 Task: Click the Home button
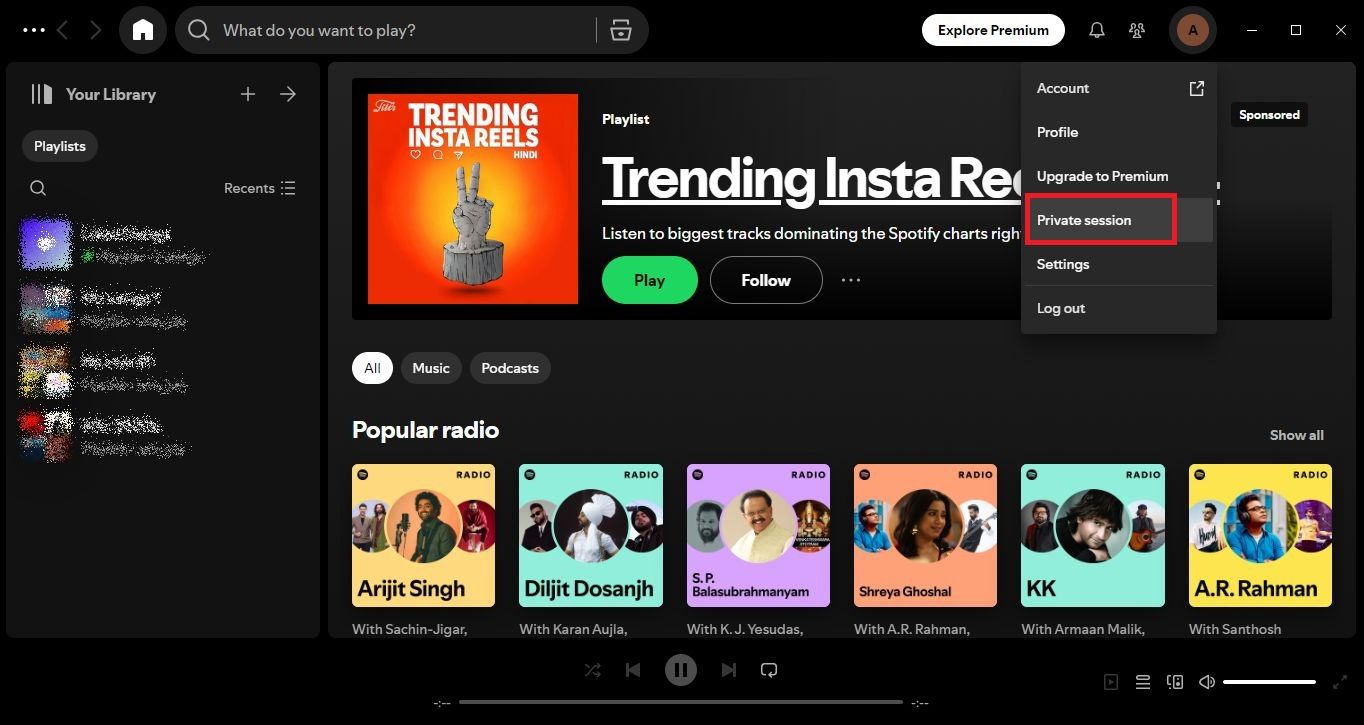pos(143,30)
